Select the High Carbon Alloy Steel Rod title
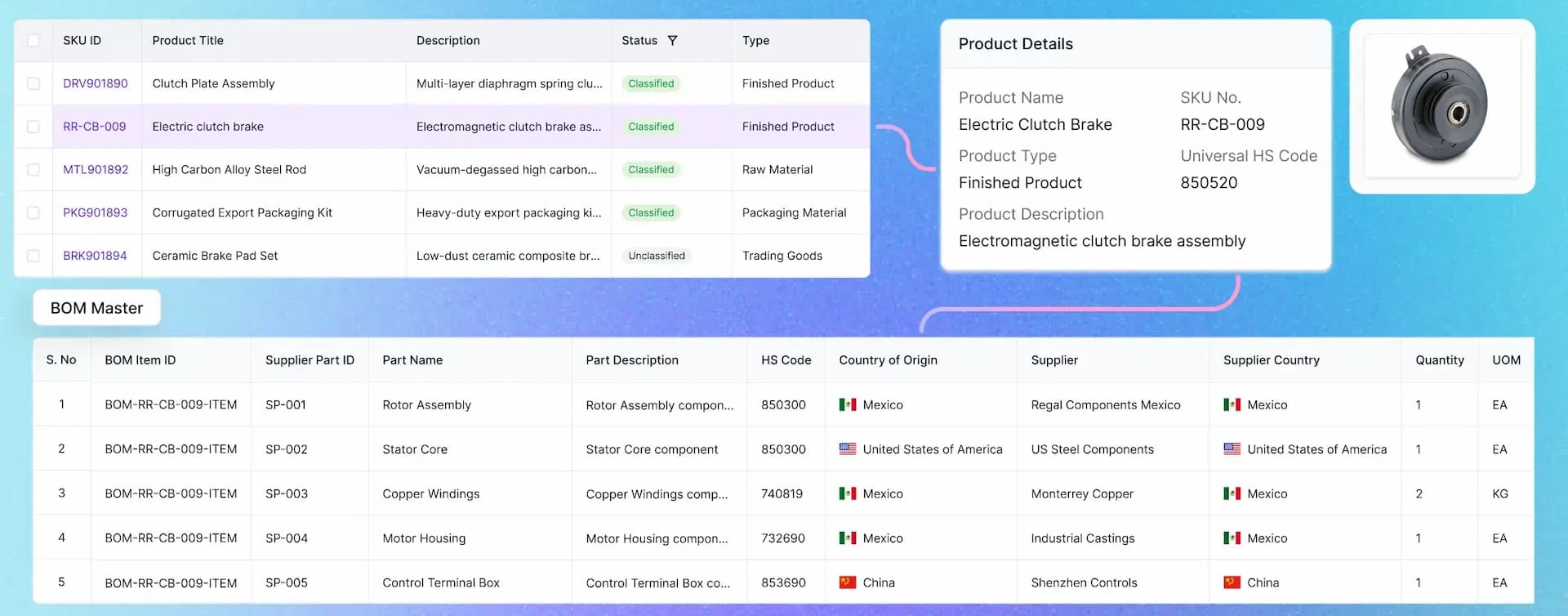 coord(229,169)
